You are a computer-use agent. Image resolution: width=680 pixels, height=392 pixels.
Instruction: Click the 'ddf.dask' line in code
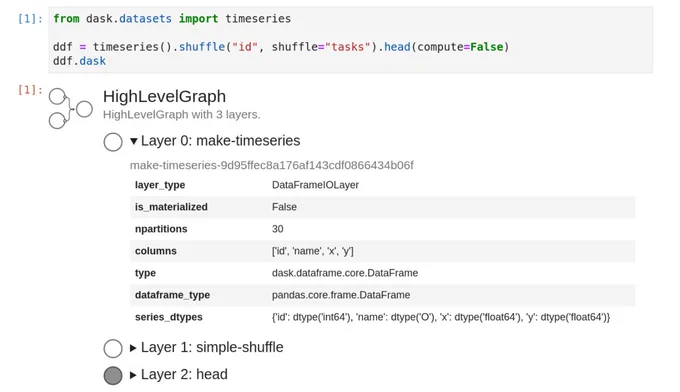coord(79,61)
